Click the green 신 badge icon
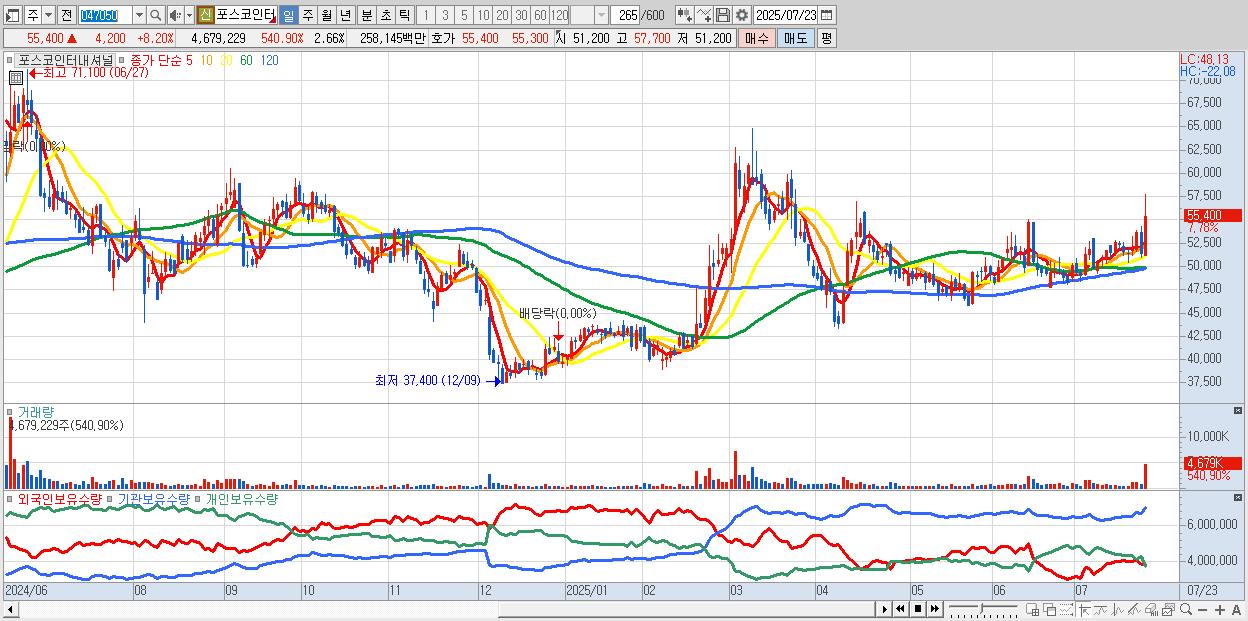The height and width of the screenshot is (621, 1248). [x=205, y=15]
